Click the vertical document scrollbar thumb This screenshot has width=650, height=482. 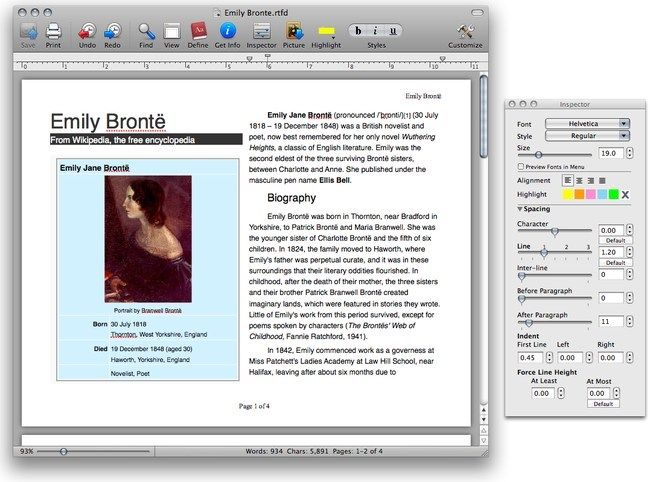483,116
